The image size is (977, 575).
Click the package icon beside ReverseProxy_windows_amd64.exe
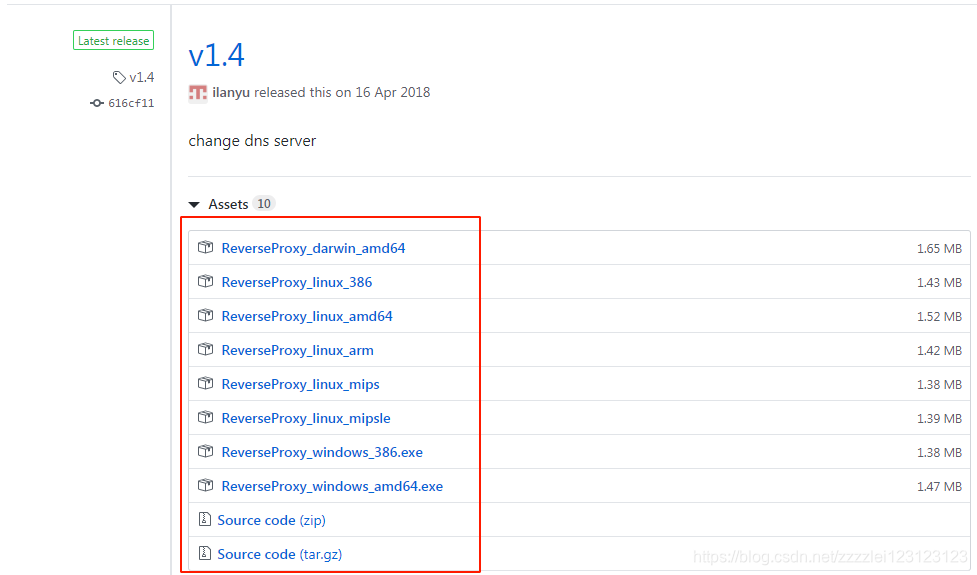coord(206,485)
